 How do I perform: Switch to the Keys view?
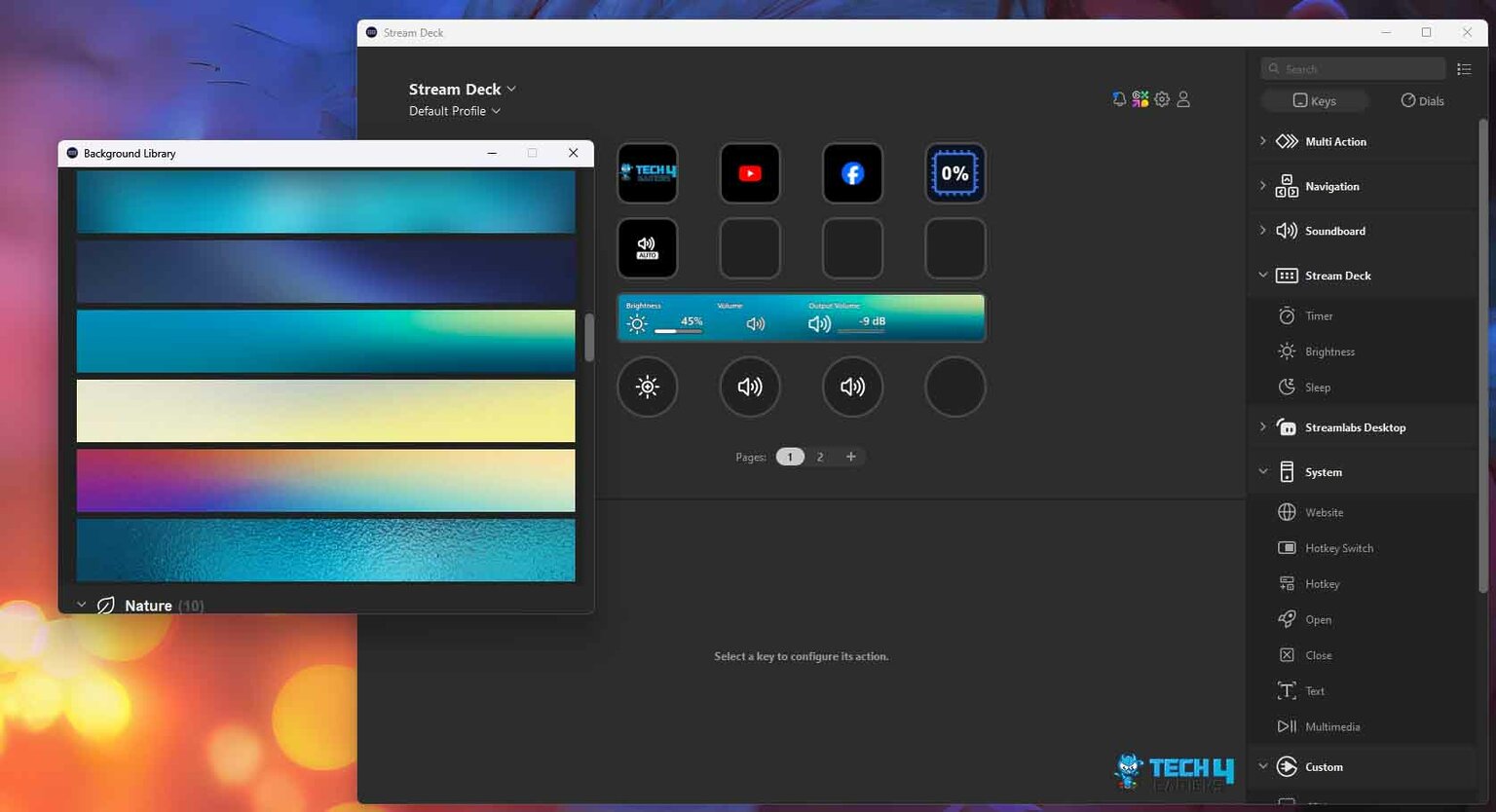click(1314, 101)
